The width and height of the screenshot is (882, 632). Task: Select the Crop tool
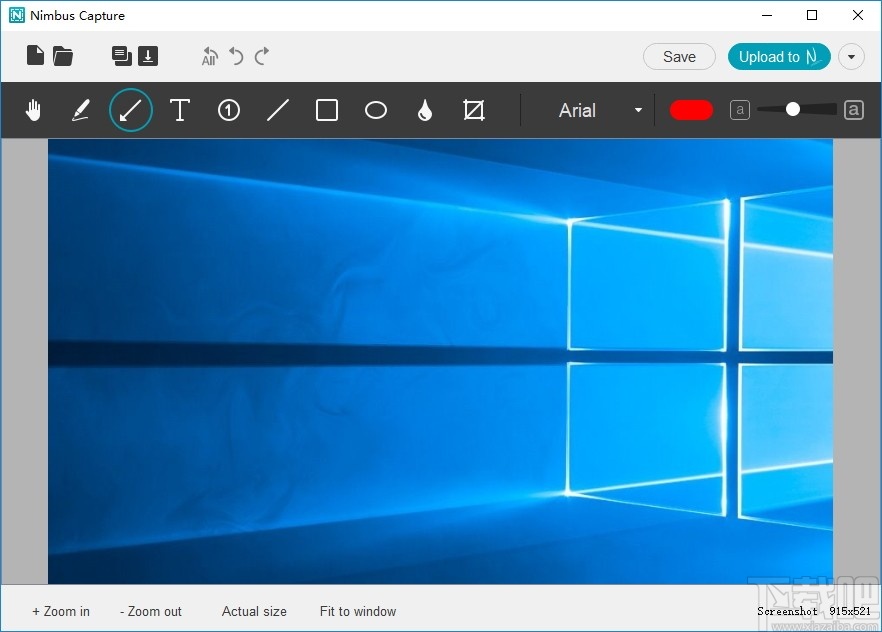tap(473, 110)
